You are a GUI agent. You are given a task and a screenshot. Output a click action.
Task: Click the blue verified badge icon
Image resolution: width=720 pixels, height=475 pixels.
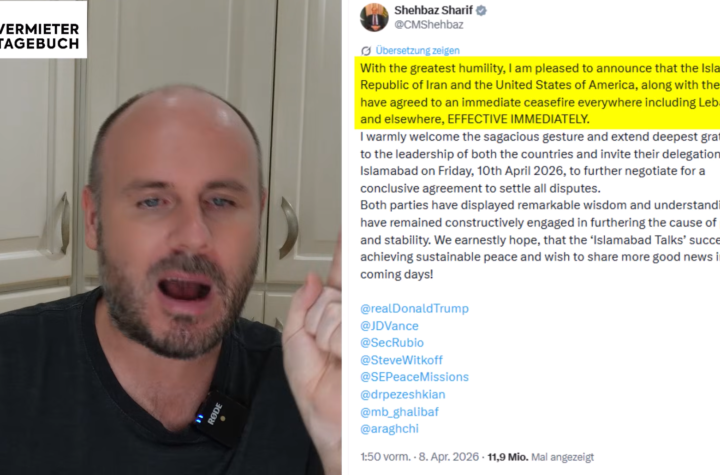(481, 11)
